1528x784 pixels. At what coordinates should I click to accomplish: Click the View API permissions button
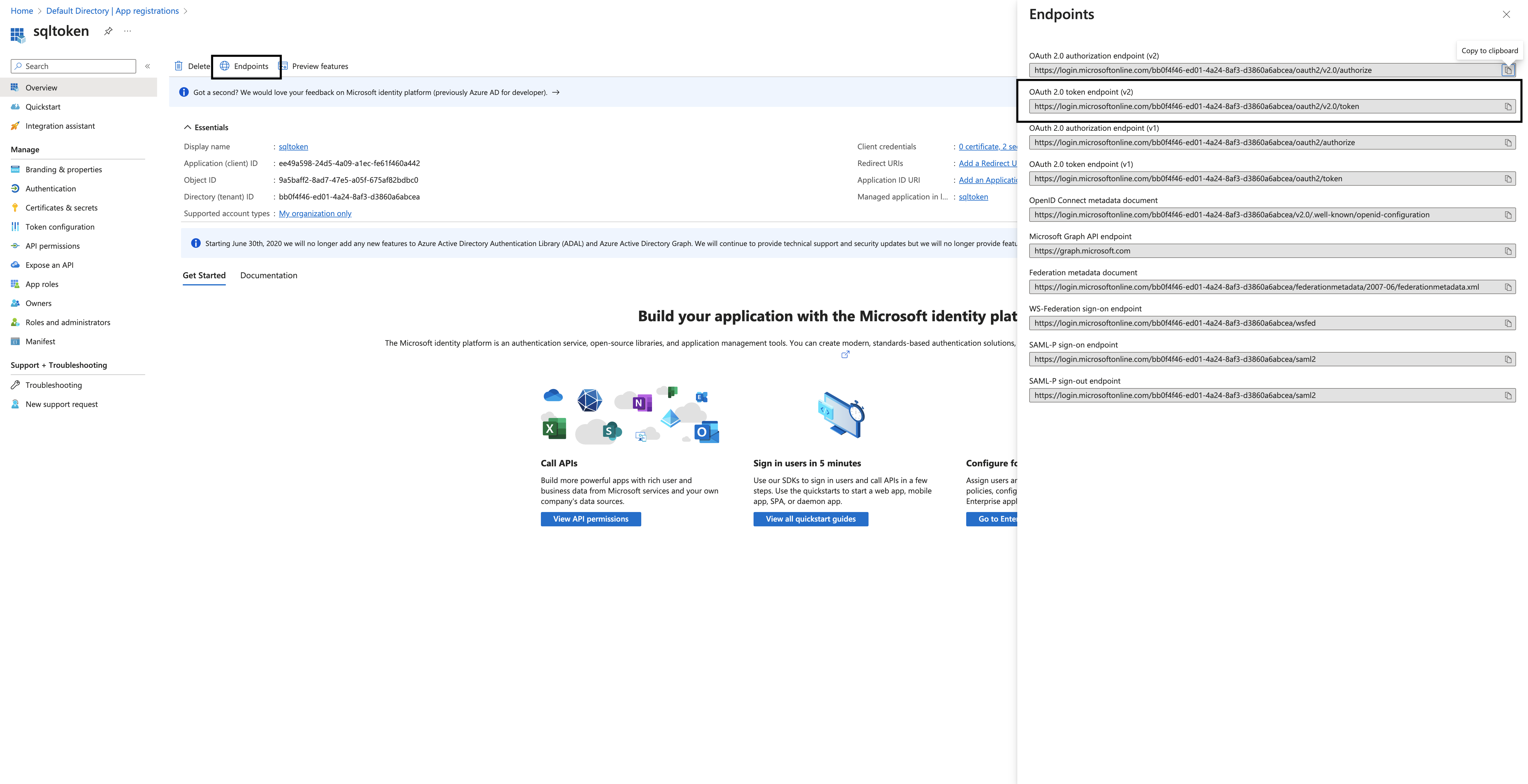tap(590, 518)
